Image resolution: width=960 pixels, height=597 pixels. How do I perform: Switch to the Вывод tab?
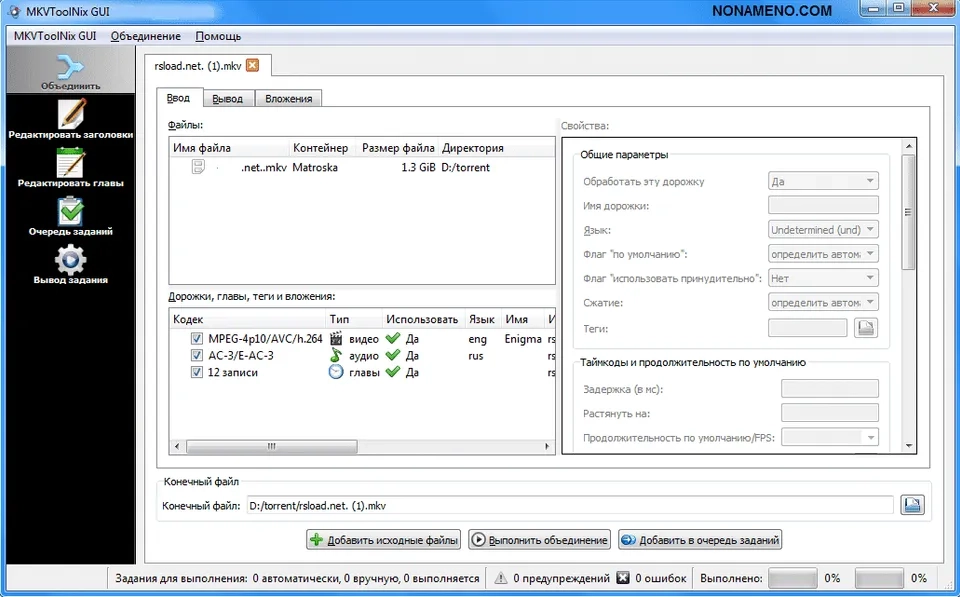coord(227,98)
